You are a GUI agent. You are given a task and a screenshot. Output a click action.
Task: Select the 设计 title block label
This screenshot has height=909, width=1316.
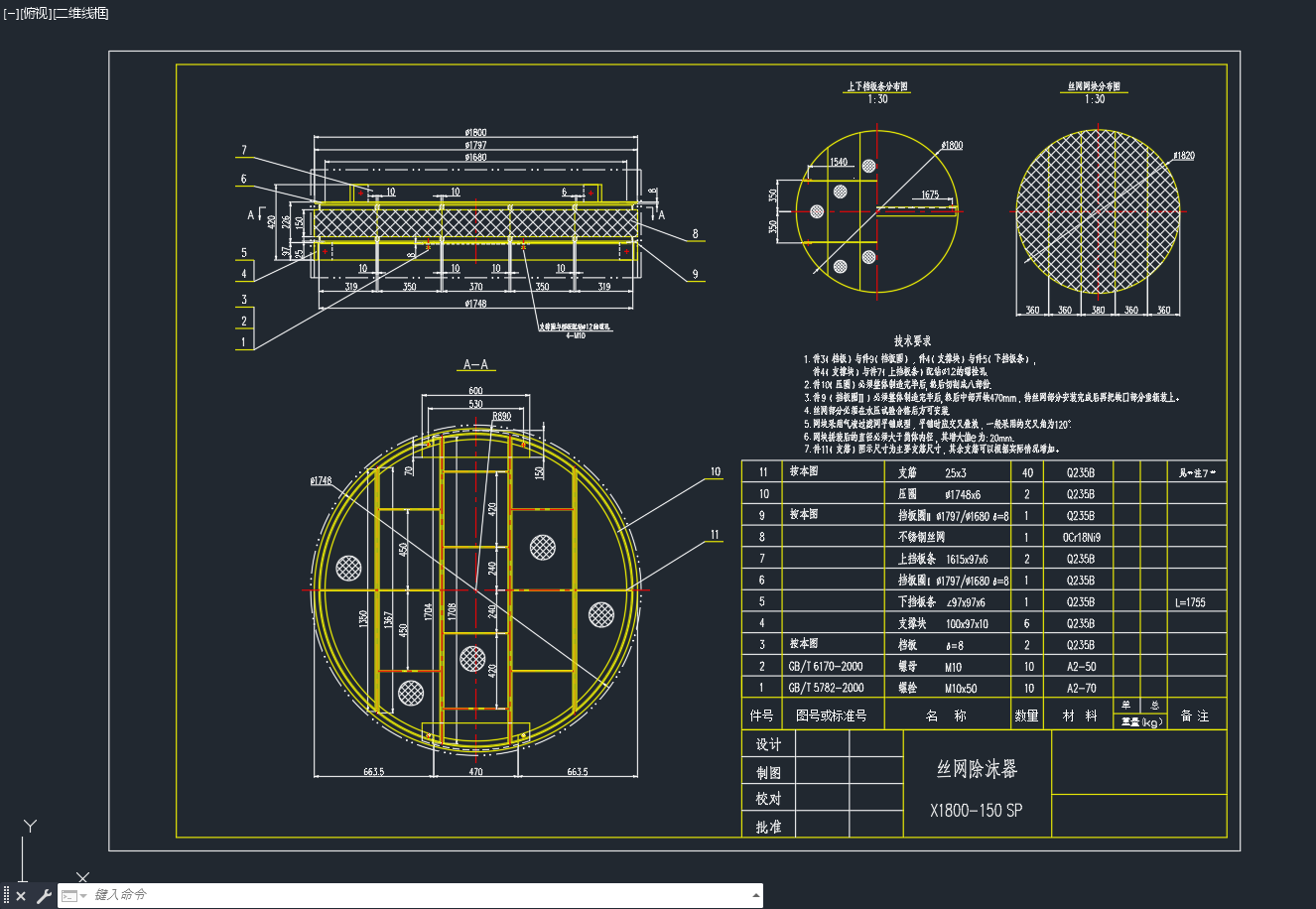[769, 744]
